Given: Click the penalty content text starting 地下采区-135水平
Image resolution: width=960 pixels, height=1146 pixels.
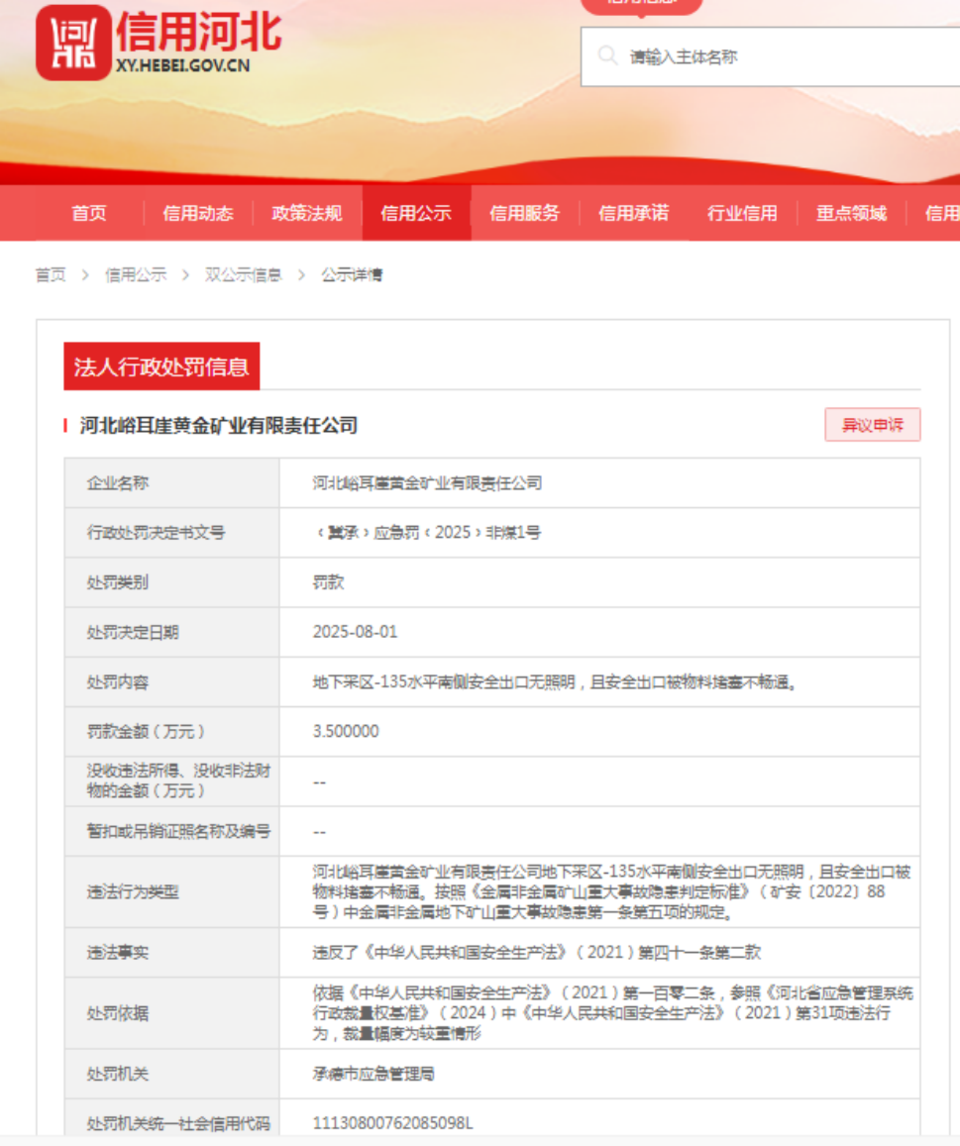Looking at the screenshot, I should pyautogui.click(x=554, y=682).
